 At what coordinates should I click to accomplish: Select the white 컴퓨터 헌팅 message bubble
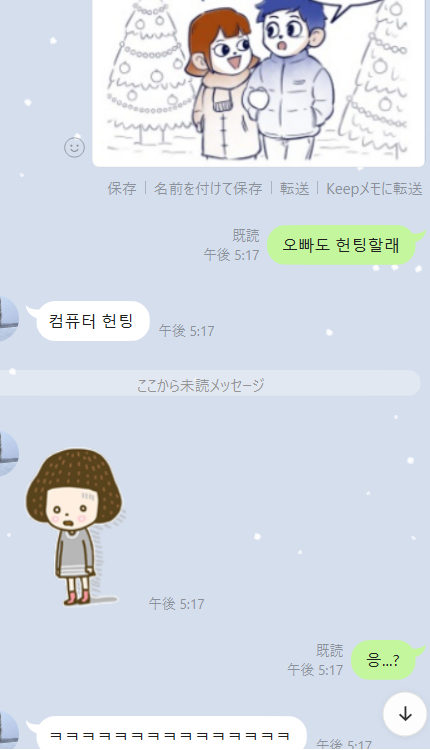coord(91,321)
